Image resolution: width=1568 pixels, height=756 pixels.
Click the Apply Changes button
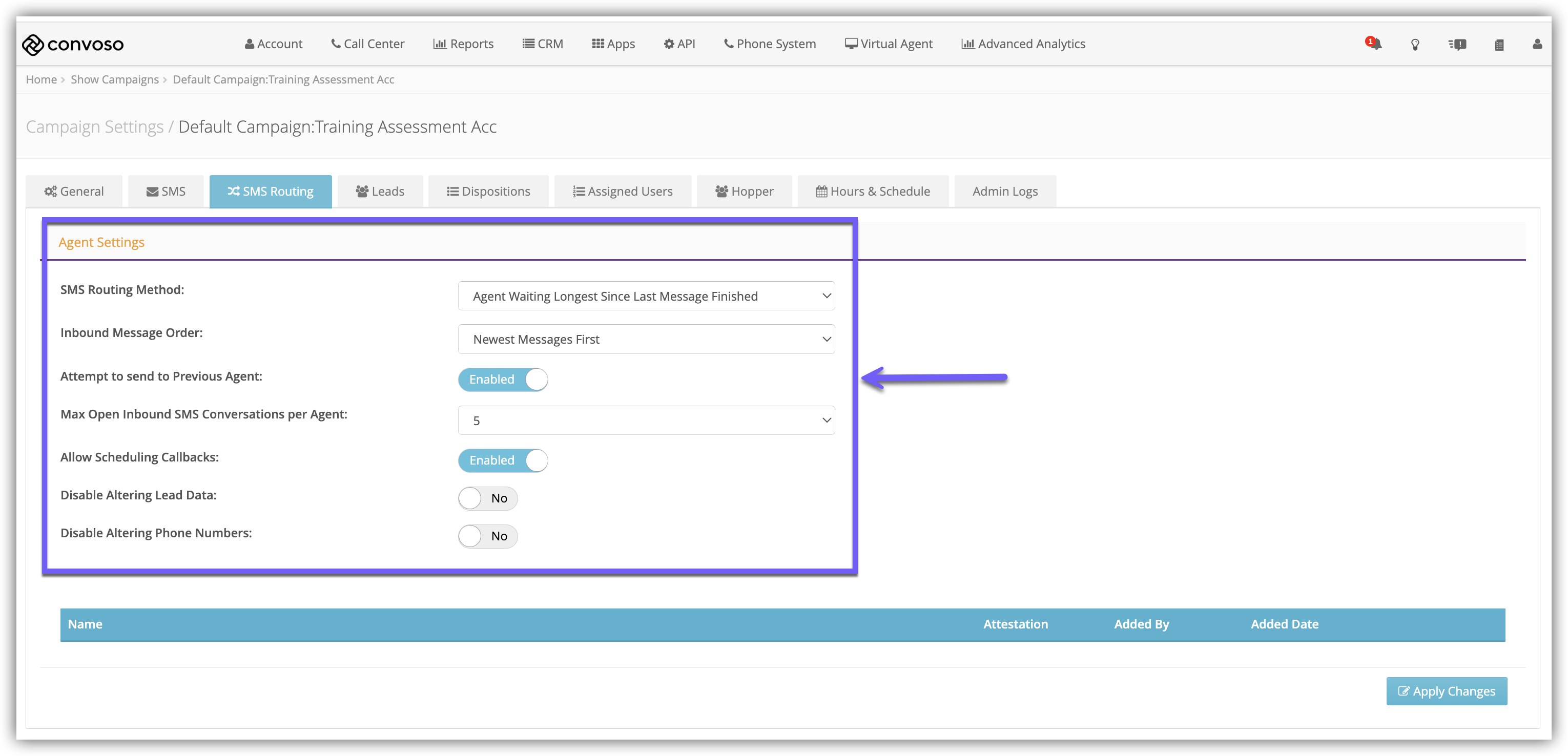click(x=1446, y=691)
